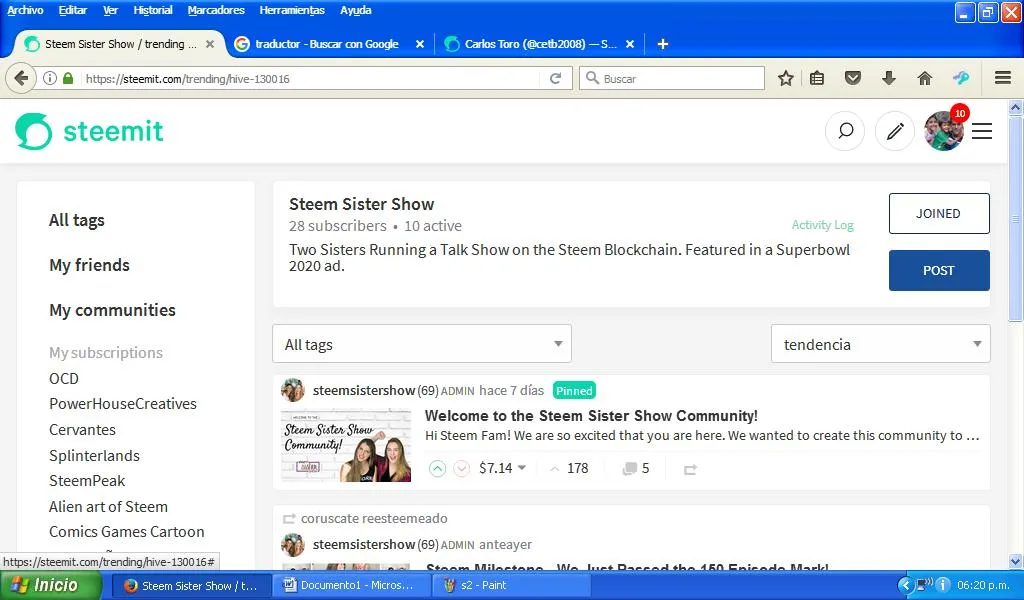Close the Steem Sister Show tab

(x=210, y=44)
